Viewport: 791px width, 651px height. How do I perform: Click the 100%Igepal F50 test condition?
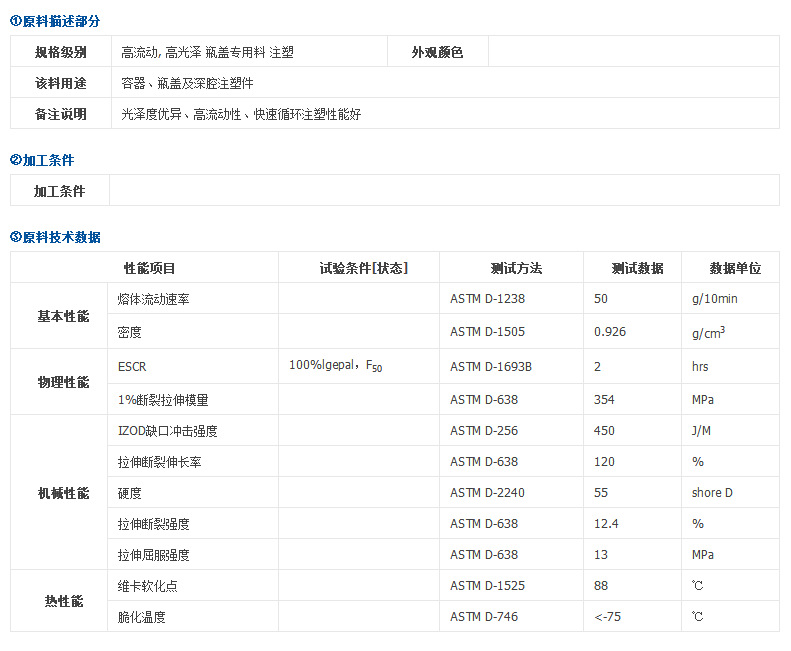click(x=335, y=366)
